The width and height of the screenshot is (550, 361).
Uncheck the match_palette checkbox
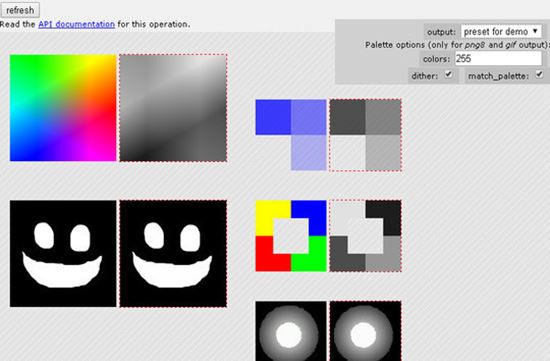539,74
